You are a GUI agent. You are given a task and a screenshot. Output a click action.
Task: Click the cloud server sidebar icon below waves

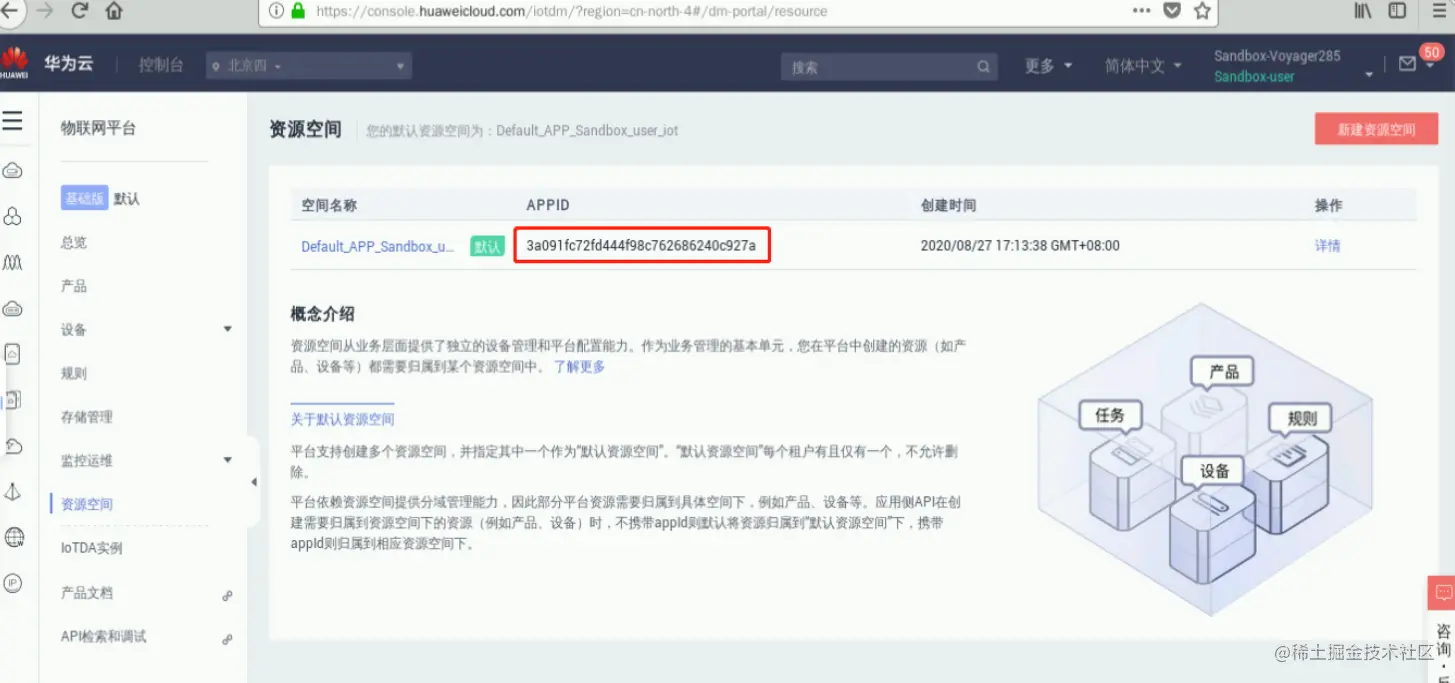coord(13,309)
